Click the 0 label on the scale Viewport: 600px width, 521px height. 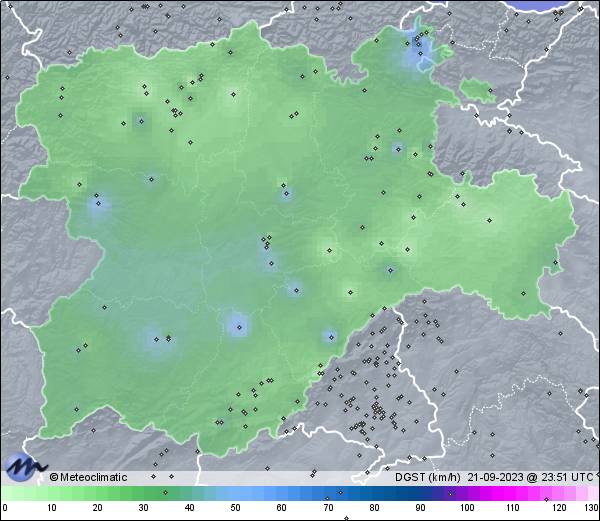(x=5, y=508)
